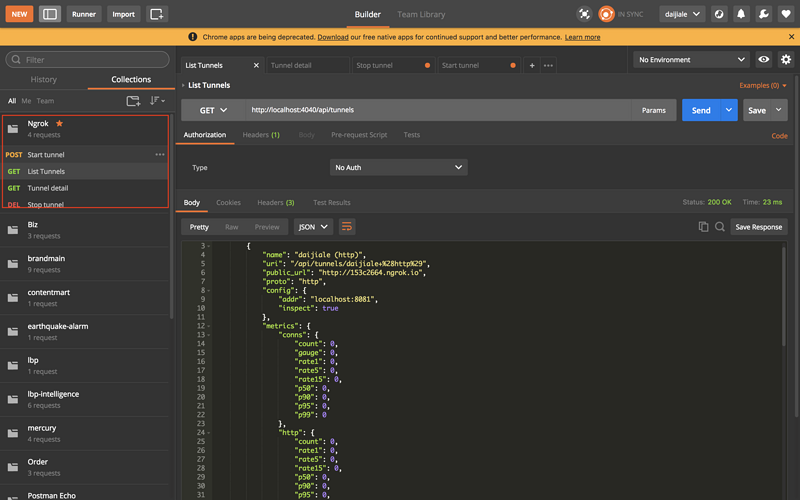
Task: Switch to the Team Library tab
Action: 421,14
